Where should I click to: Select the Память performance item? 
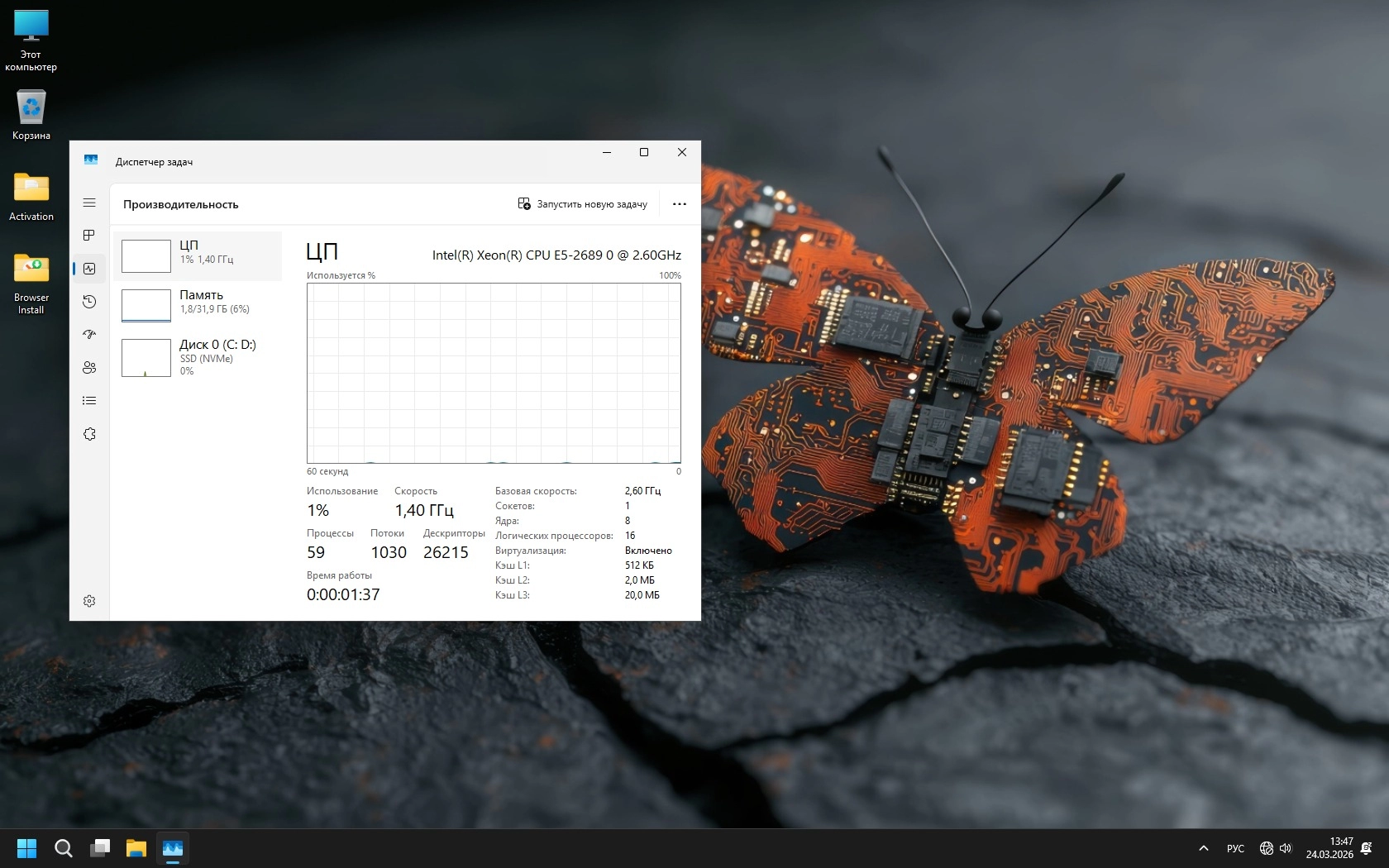(x=198, y=305)
